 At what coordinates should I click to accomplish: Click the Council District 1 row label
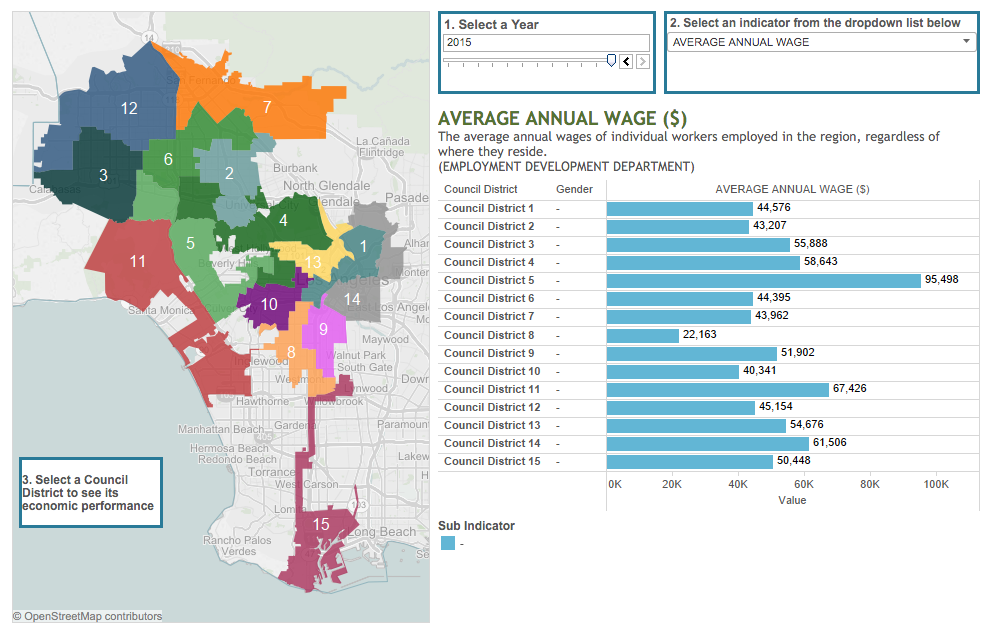[x=488, y=208]
